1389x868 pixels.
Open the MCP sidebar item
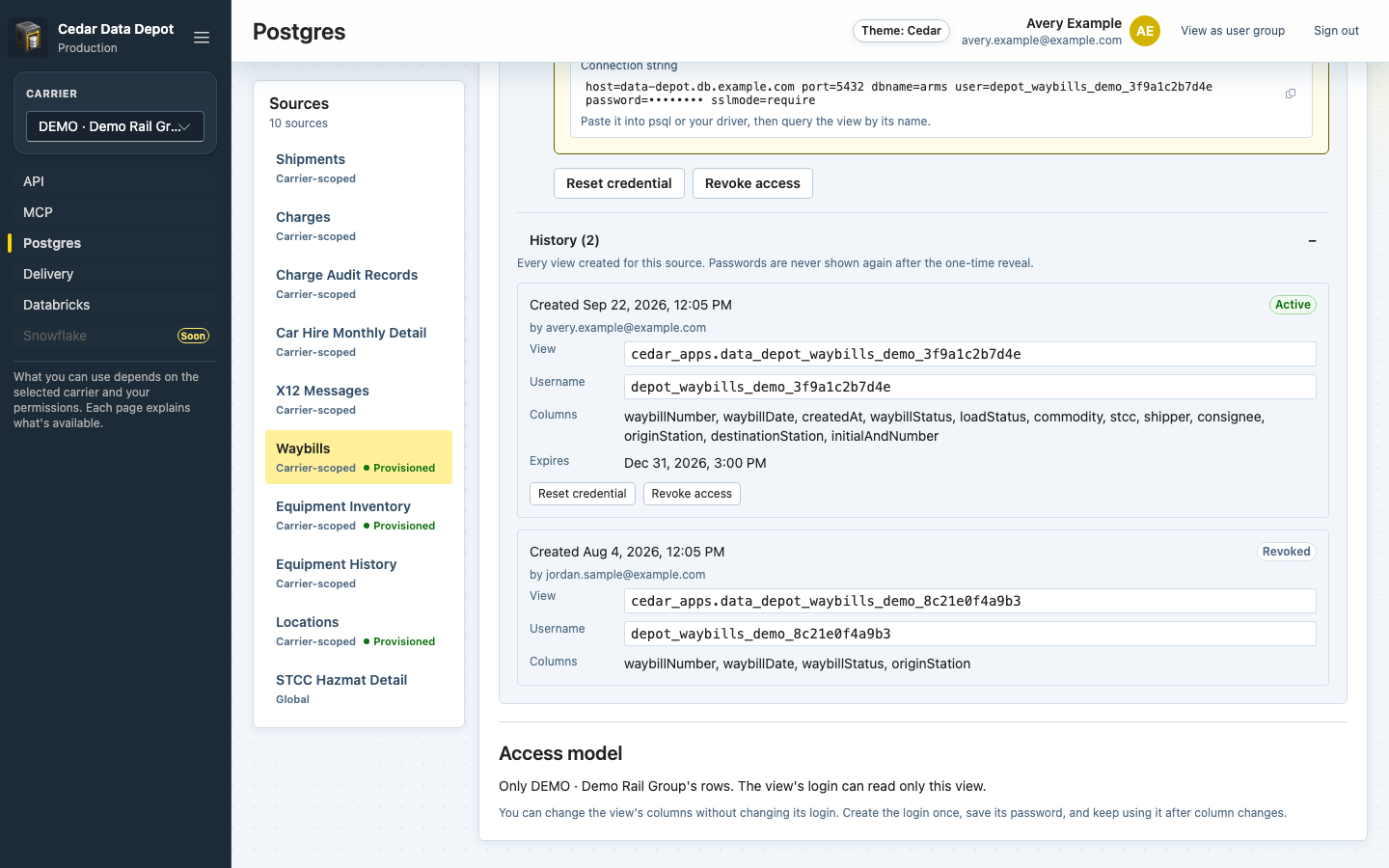(x=116, y=212)
